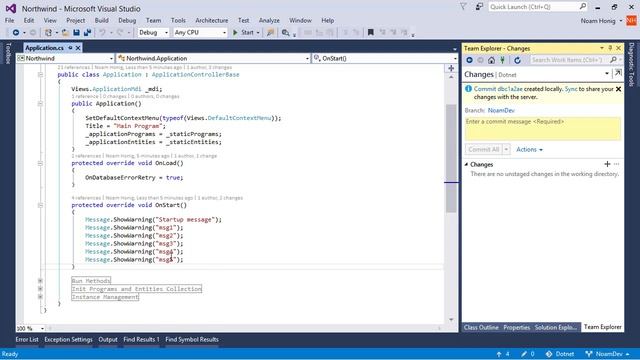The height and width of the screenshot is (360, 640).
Task: Collapse the OnLoad method region
Action: 40,163
